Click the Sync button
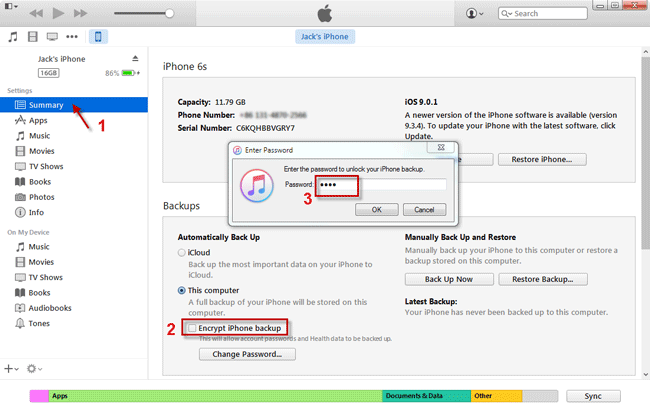 pos(593,396)
